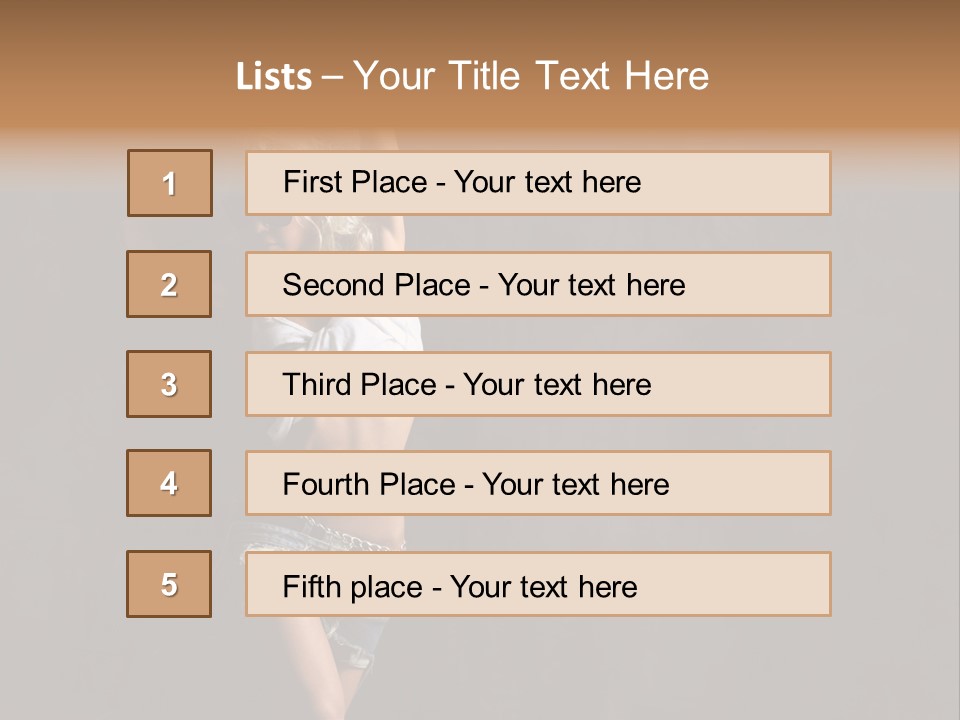Click "Your text here" in Fourth Place row

pyautogui.click(x=575, y=485)
